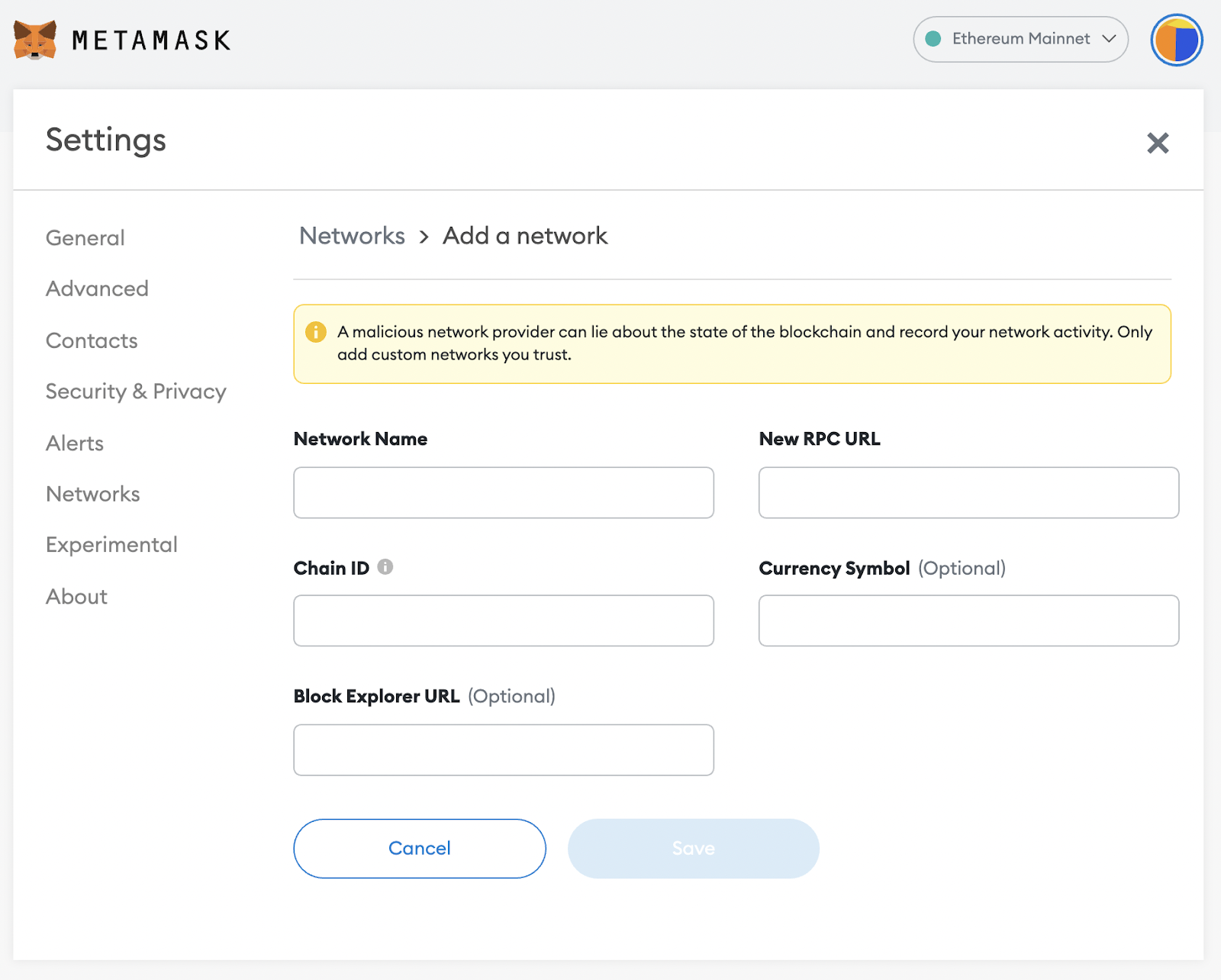Screen dimensions: 1221x980
Task: Open the Contacts settings section
Action: (92, 340)
